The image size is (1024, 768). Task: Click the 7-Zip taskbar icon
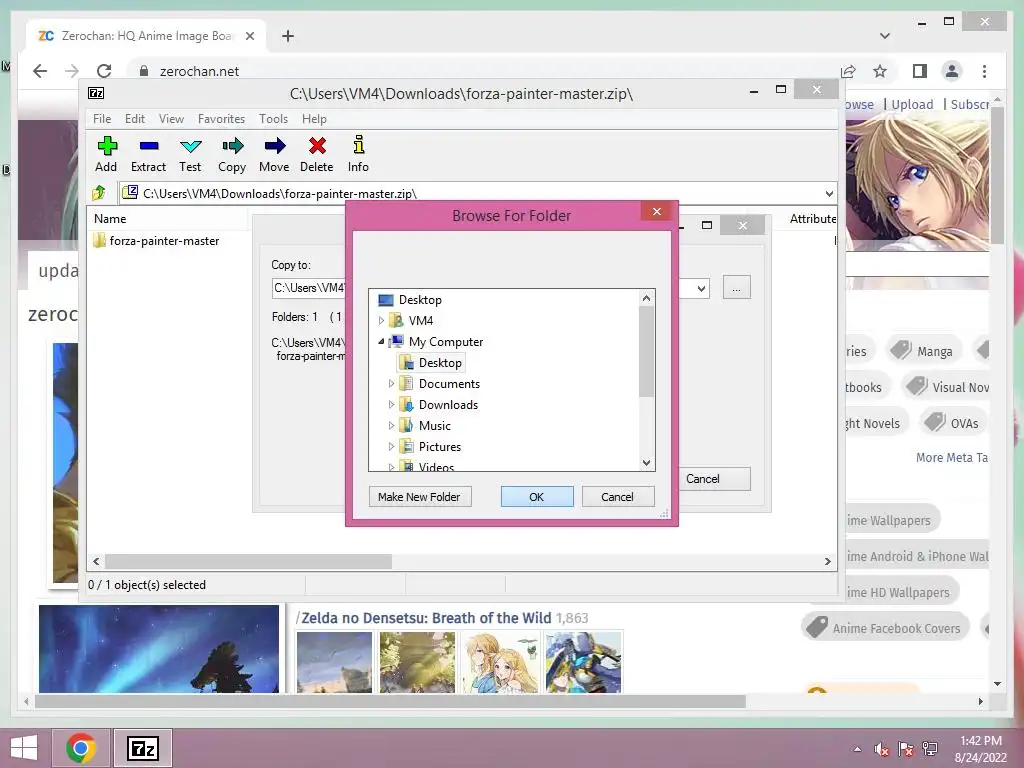pyautogui.click(x=143, y=748)
